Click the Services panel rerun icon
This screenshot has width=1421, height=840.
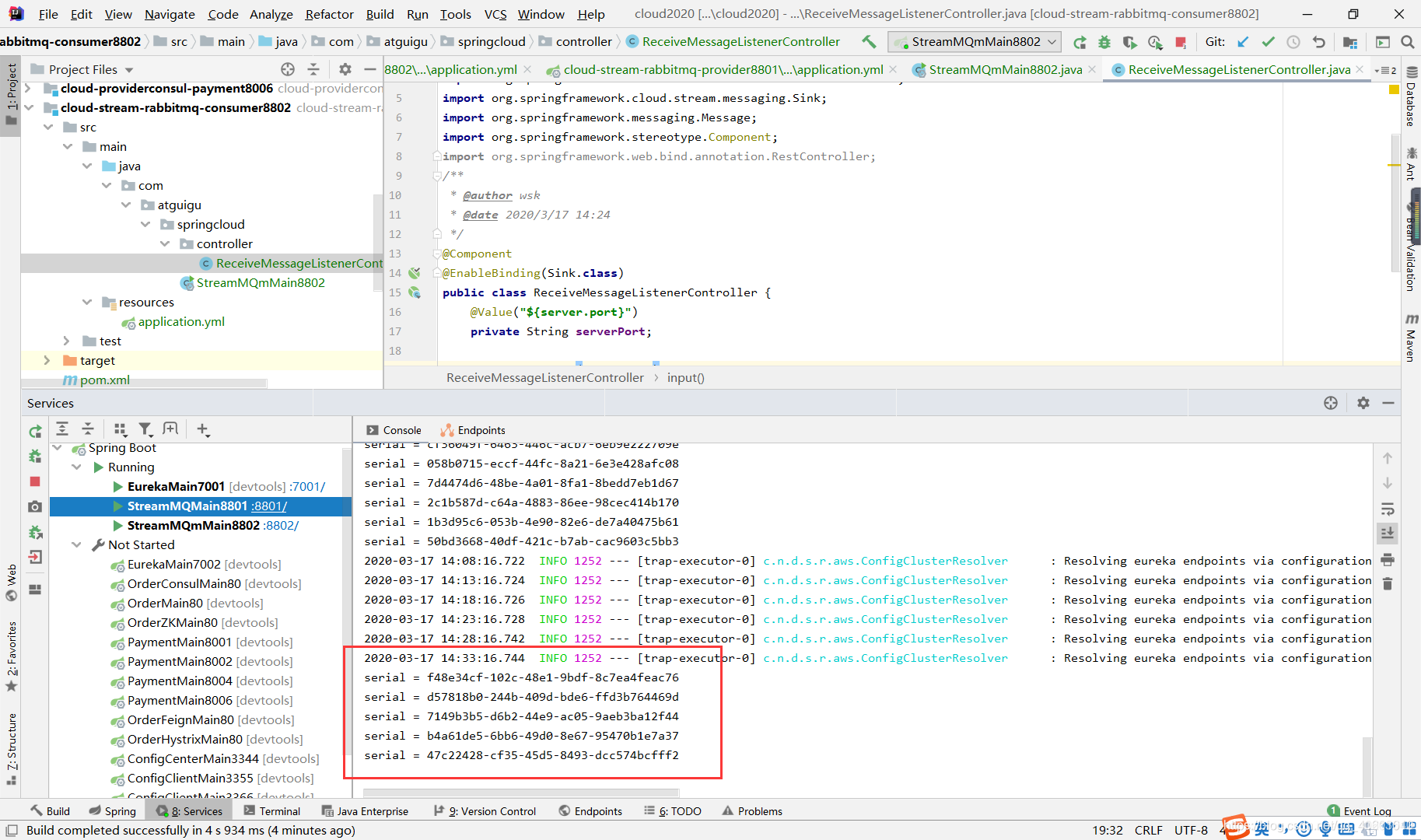point(35,432)
